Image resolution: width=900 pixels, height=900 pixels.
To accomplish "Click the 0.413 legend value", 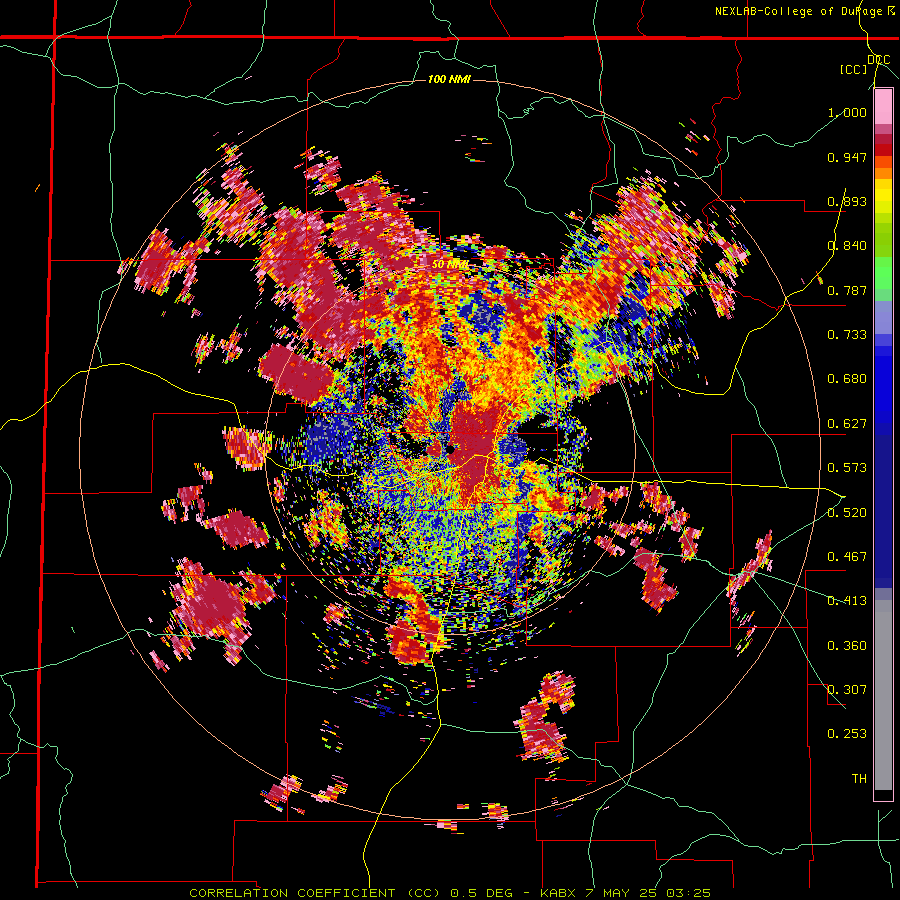I will pyautogui.click(x=847, y=601).
